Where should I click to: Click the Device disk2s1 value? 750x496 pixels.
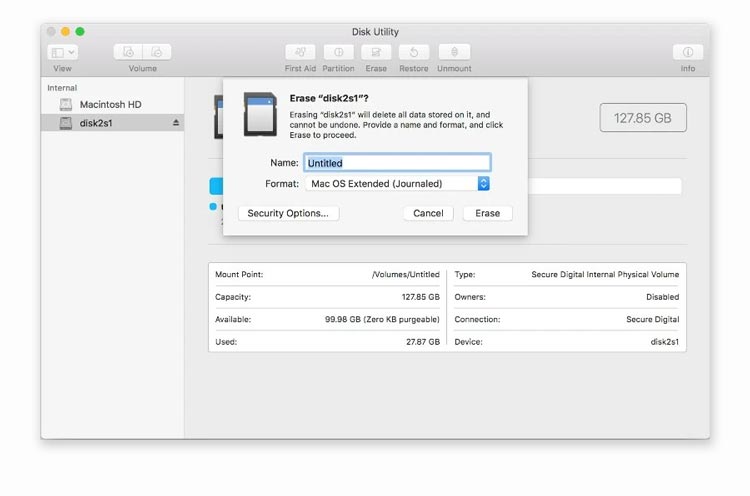(x=664, y=342)
